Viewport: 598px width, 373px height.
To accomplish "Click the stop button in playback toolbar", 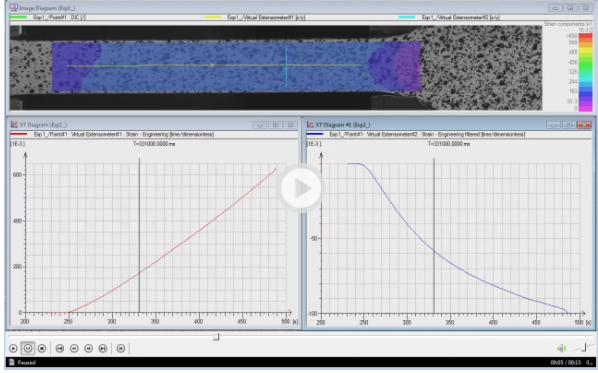I will tap(42, 348).
